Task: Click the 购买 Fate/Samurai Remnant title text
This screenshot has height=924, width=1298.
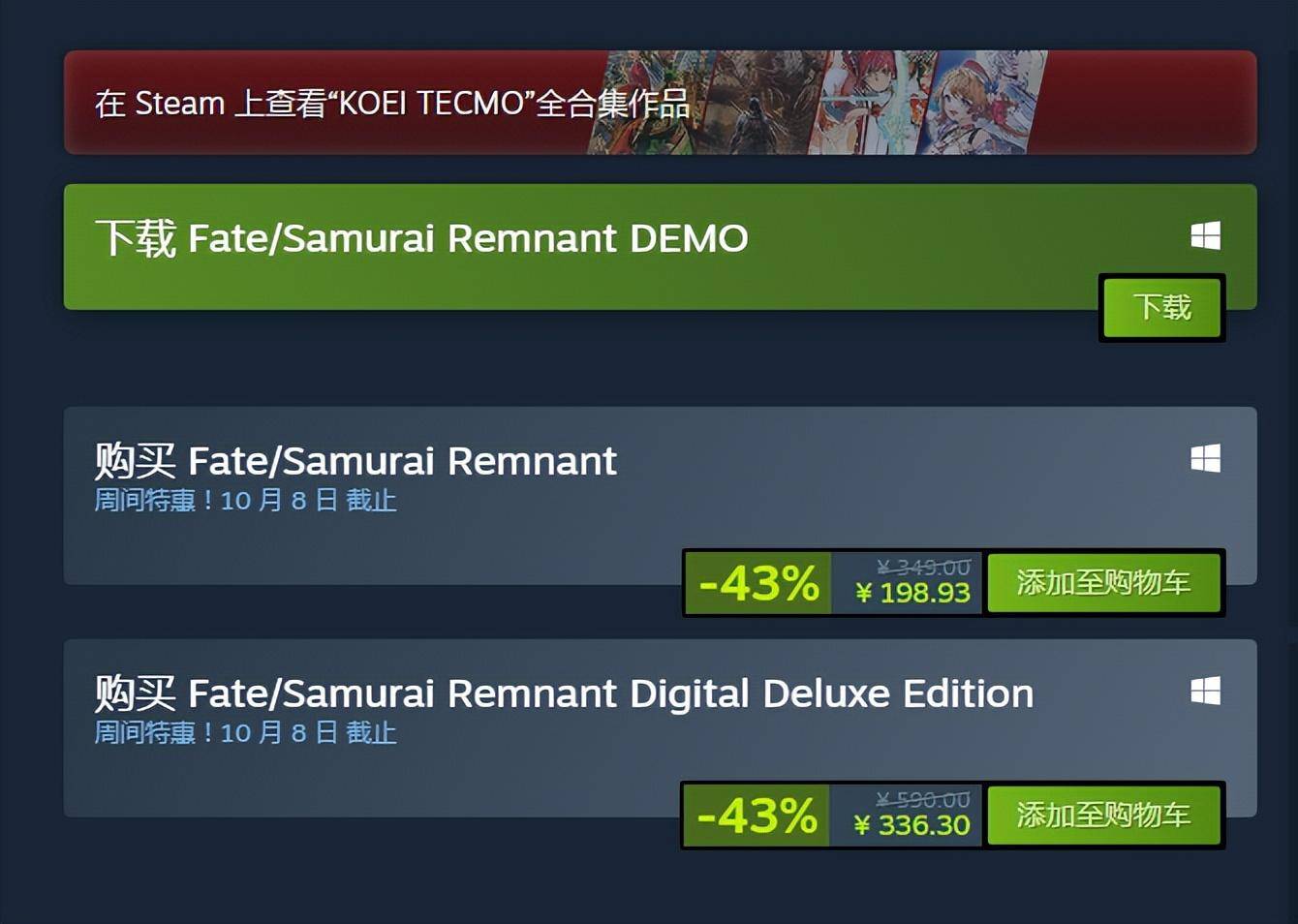Action: [x=355, y=460]
